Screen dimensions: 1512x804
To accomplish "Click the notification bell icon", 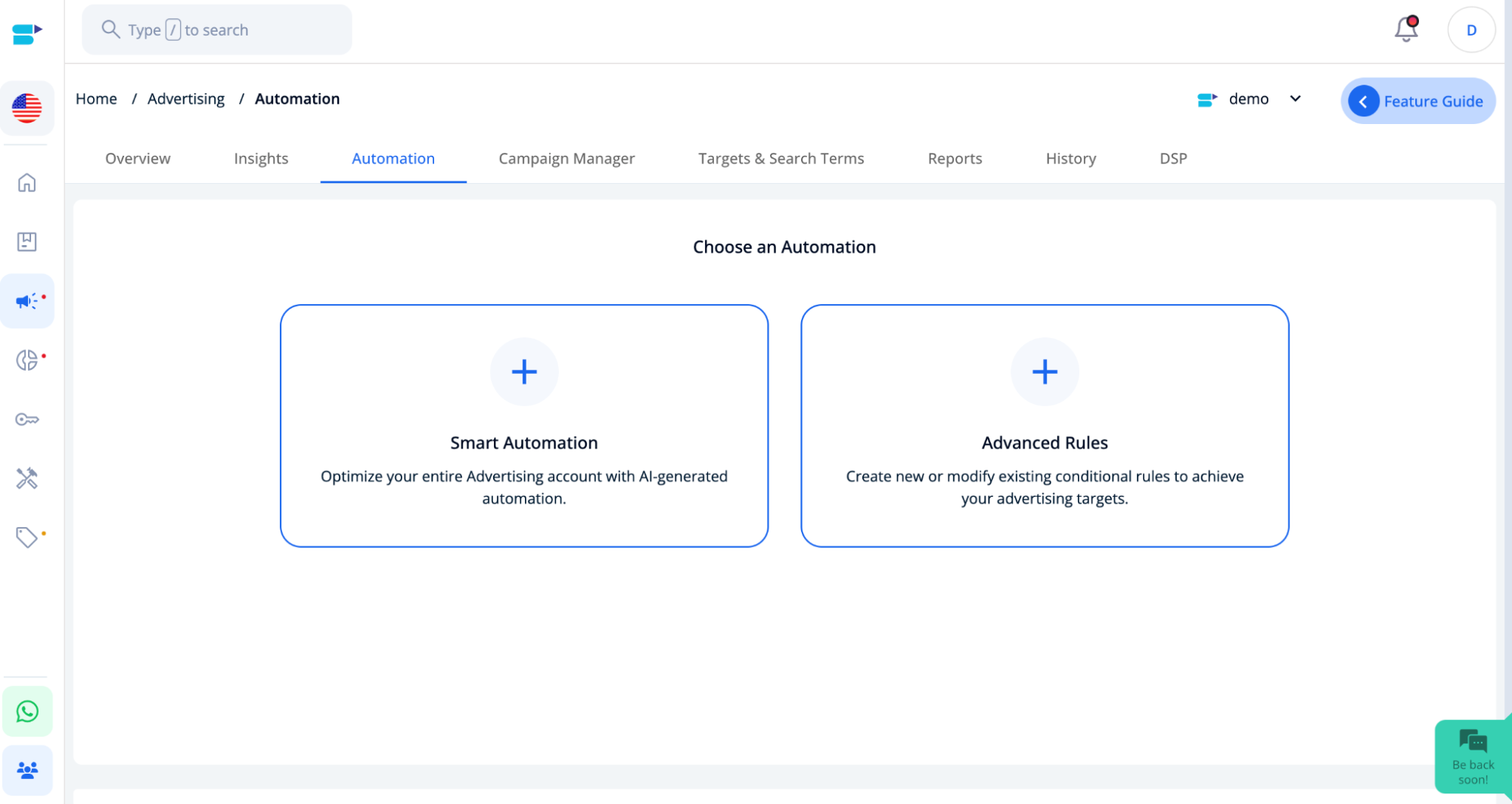I will pyautogui.click(x=1405, y=29).
